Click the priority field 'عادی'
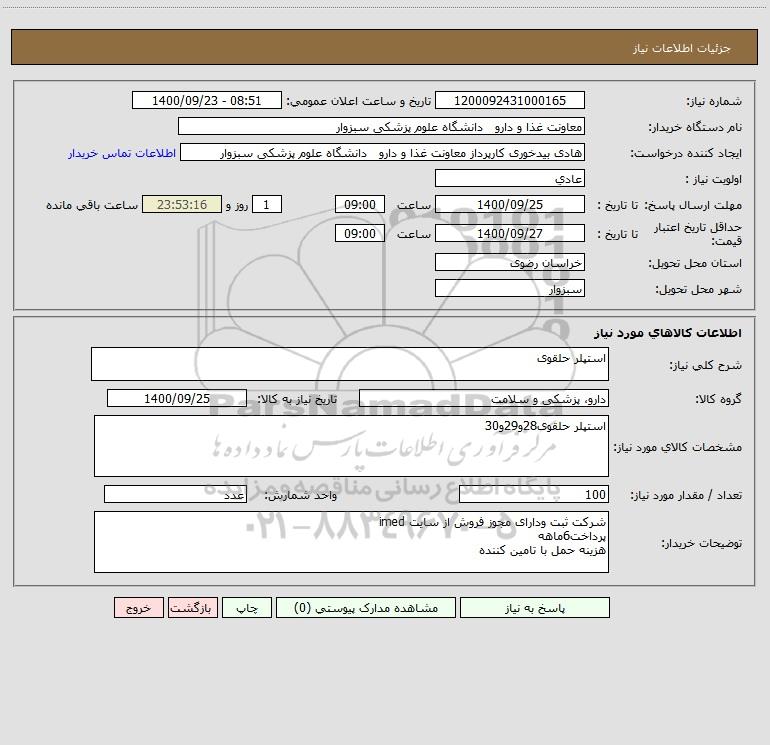770x745 pixels. click(510, 179)
